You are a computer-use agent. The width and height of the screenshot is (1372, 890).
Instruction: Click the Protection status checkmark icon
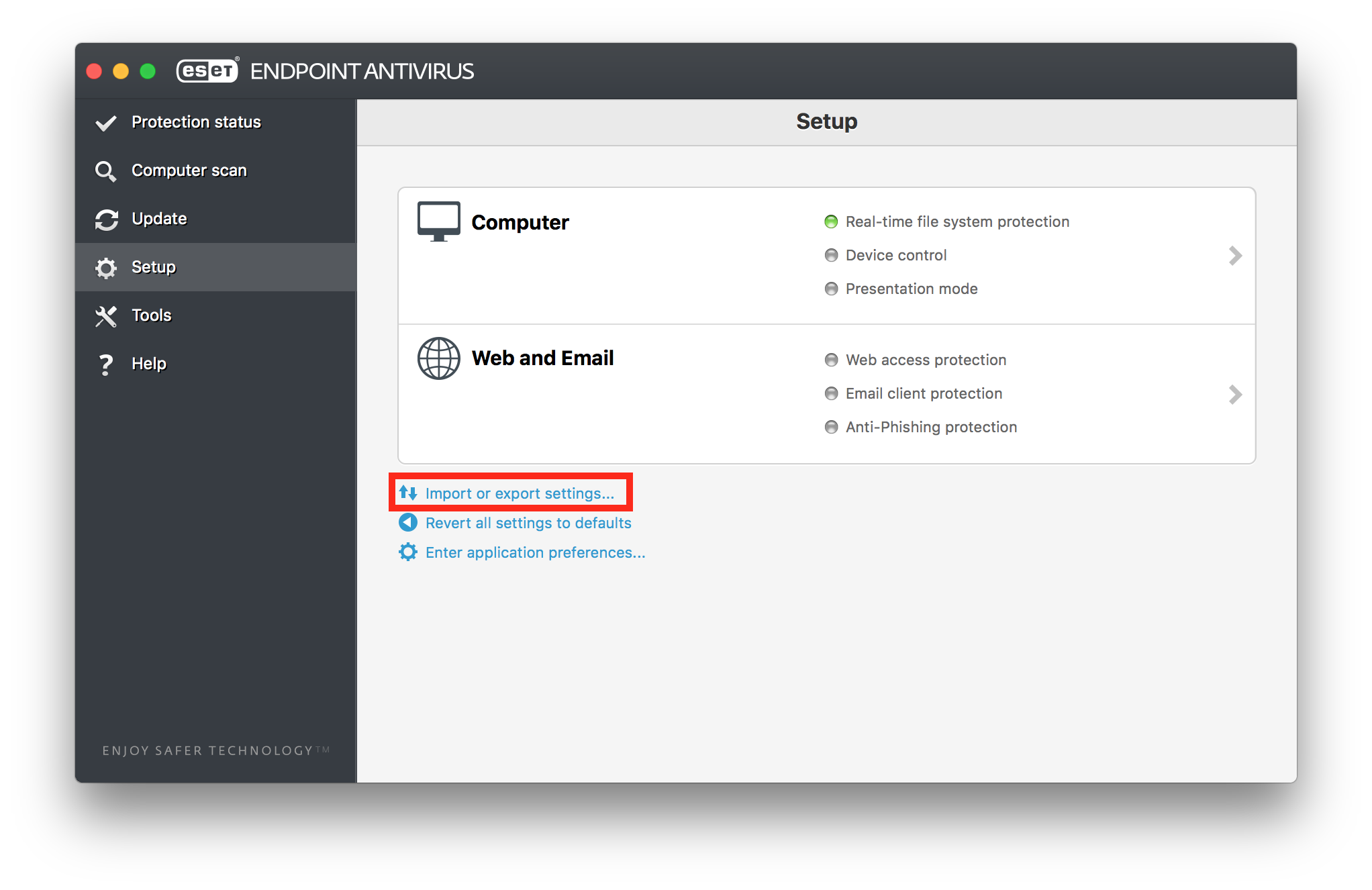pyautogui.click(x=106, y=123)
